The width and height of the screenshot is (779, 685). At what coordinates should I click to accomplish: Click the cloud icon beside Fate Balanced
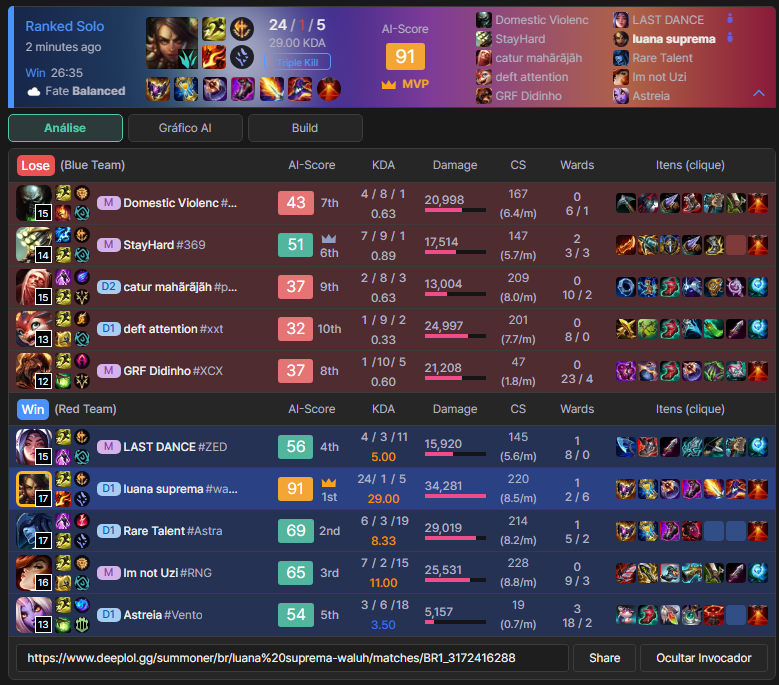pos(34,91)
